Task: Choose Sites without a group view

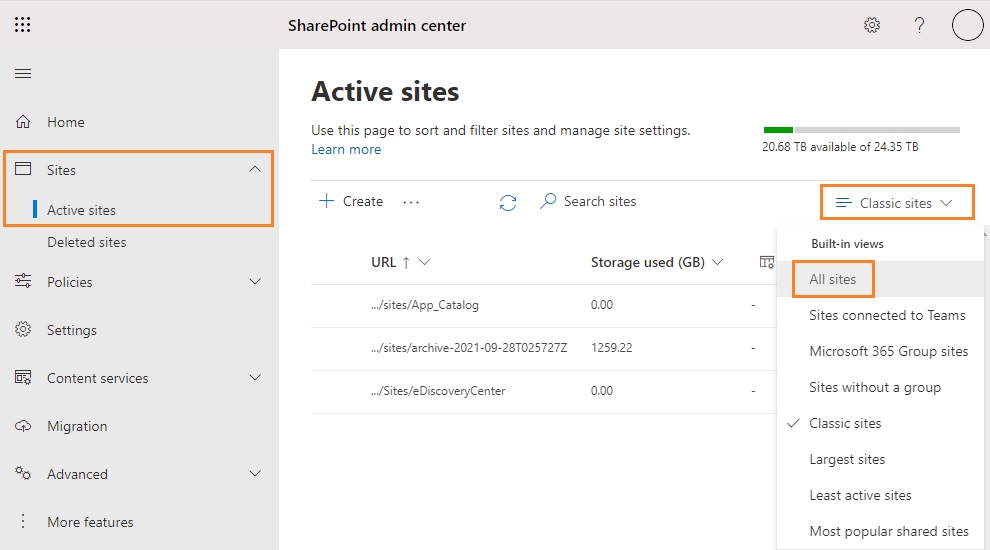Action: pyautogui.click(x=881, y=387)
